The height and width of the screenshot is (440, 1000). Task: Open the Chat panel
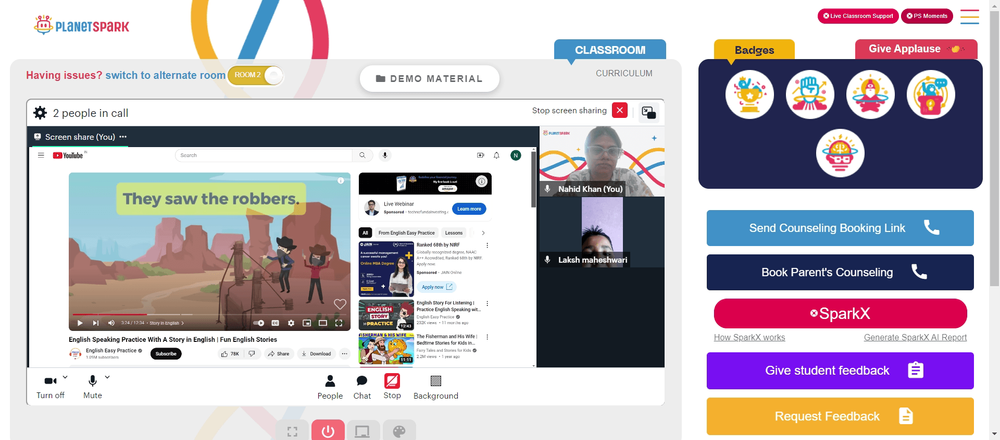(x=362, y=386)
